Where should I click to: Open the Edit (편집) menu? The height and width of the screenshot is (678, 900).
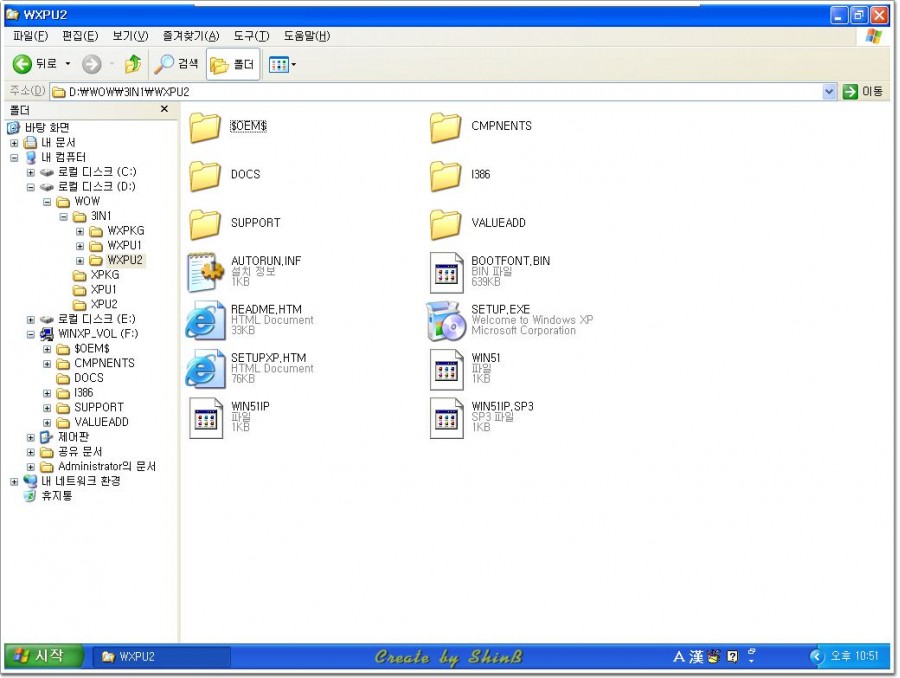[x=80, y=36]
